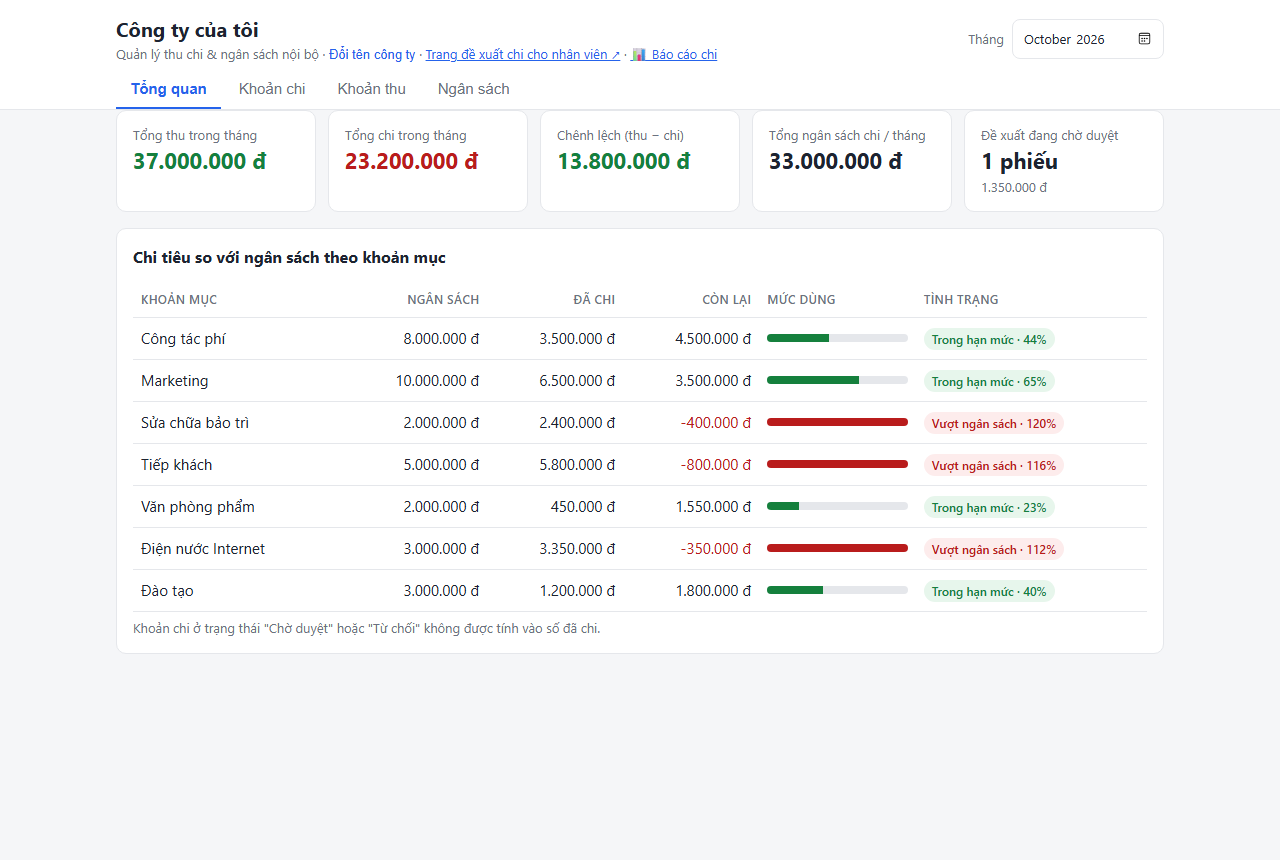The image size is (1280, 860).
Task: Click the Công tác phí usage progress bar
Action: pos(837,338)
